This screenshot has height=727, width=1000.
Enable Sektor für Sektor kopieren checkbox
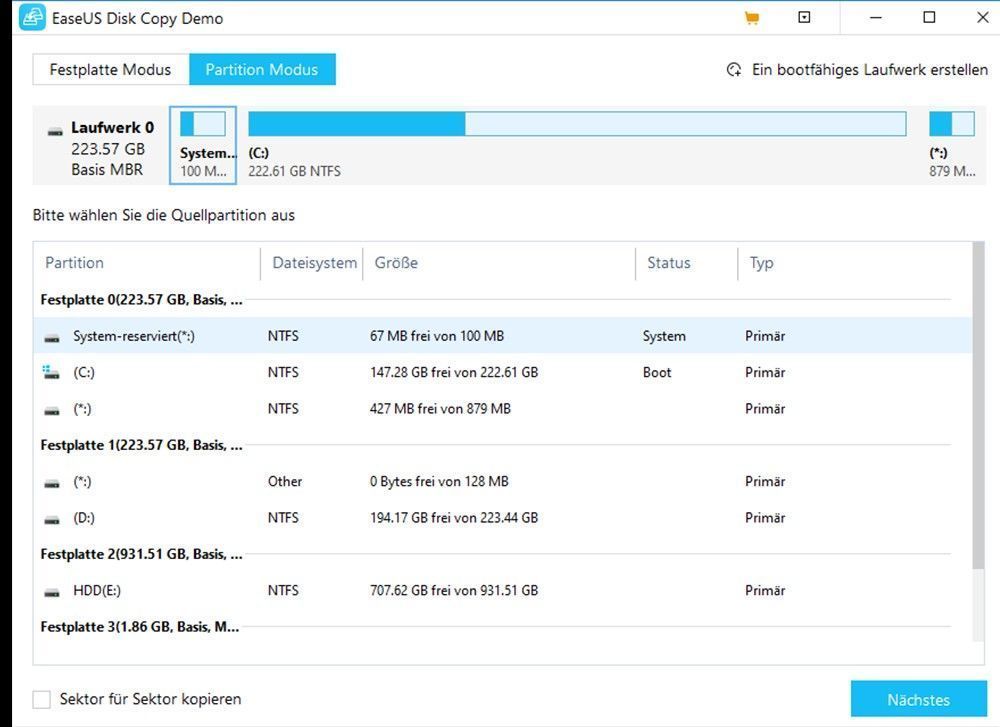click(41, 700)
